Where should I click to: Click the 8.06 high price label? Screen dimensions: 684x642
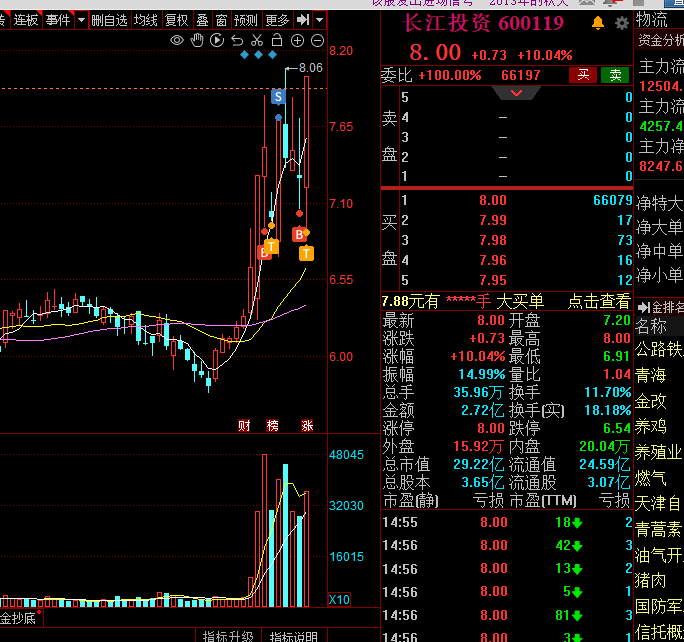(311, 68)
